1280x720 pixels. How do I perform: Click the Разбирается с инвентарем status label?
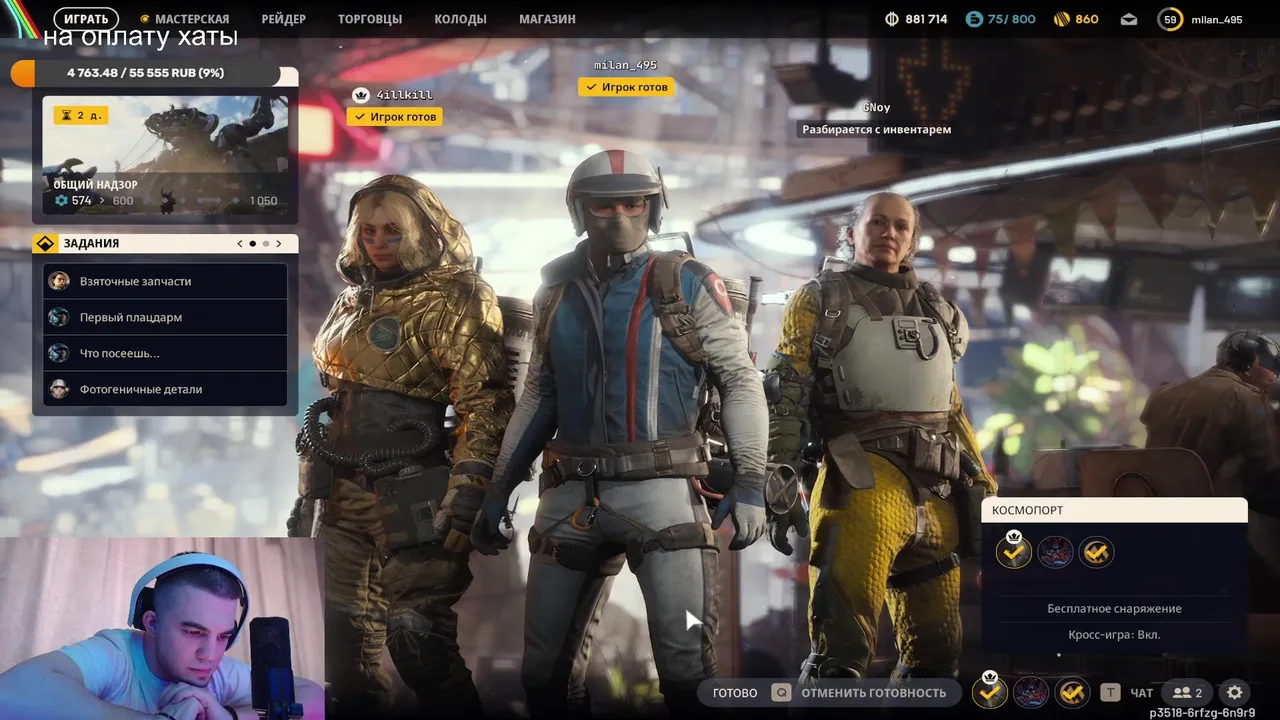coord(877,129)
